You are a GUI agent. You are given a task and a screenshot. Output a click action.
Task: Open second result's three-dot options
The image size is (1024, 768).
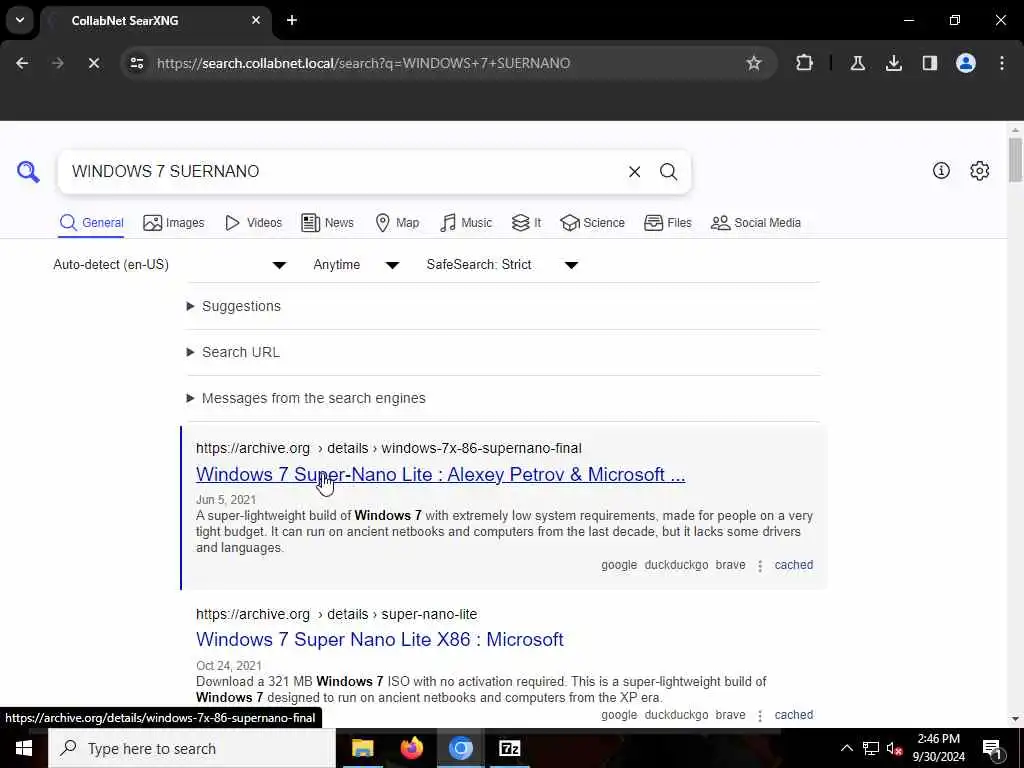tap(760, 716)
